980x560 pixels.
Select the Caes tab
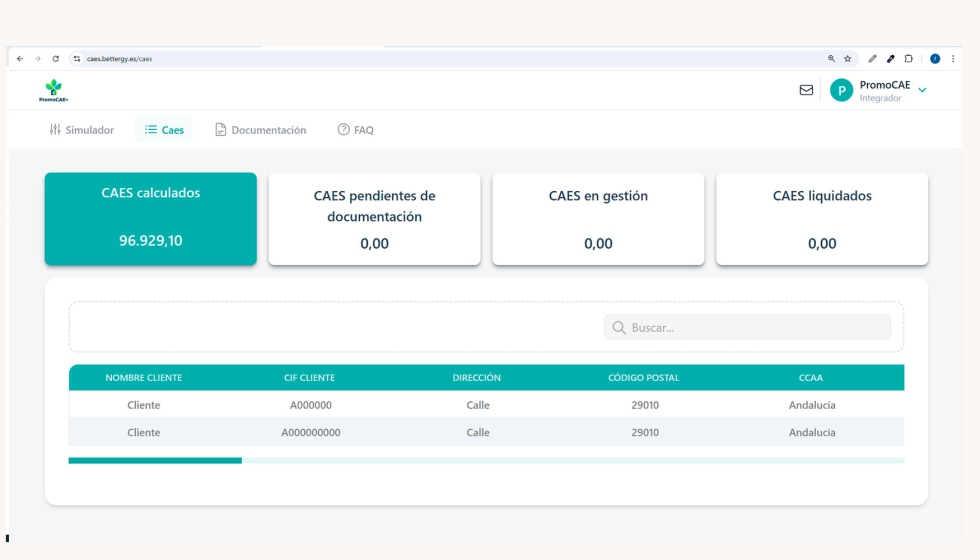coord(164,130)
